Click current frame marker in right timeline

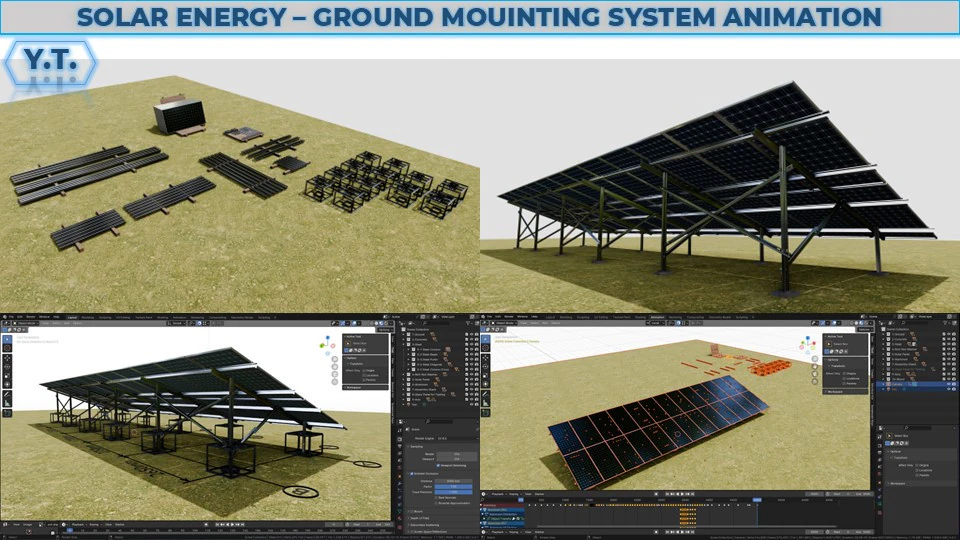[757, 500]
